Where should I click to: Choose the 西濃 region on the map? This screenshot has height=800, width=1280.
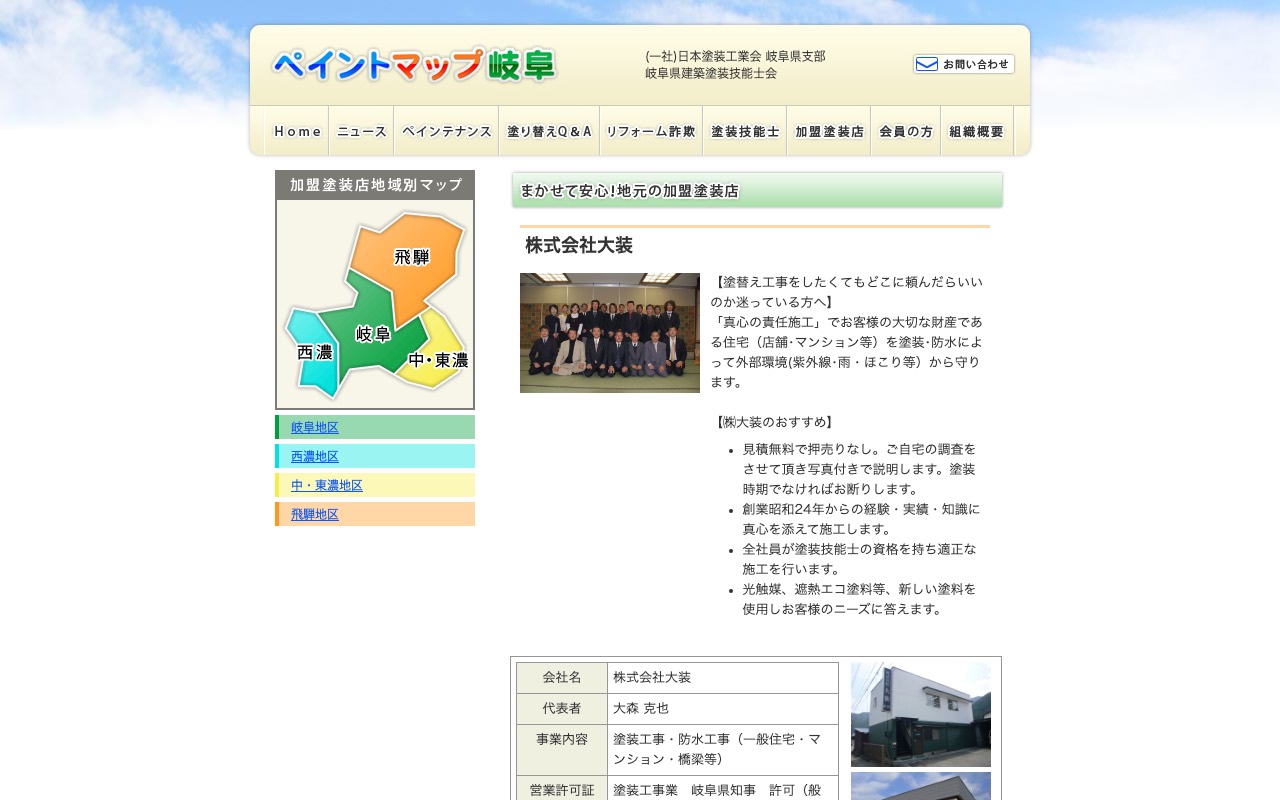(315, 352)
